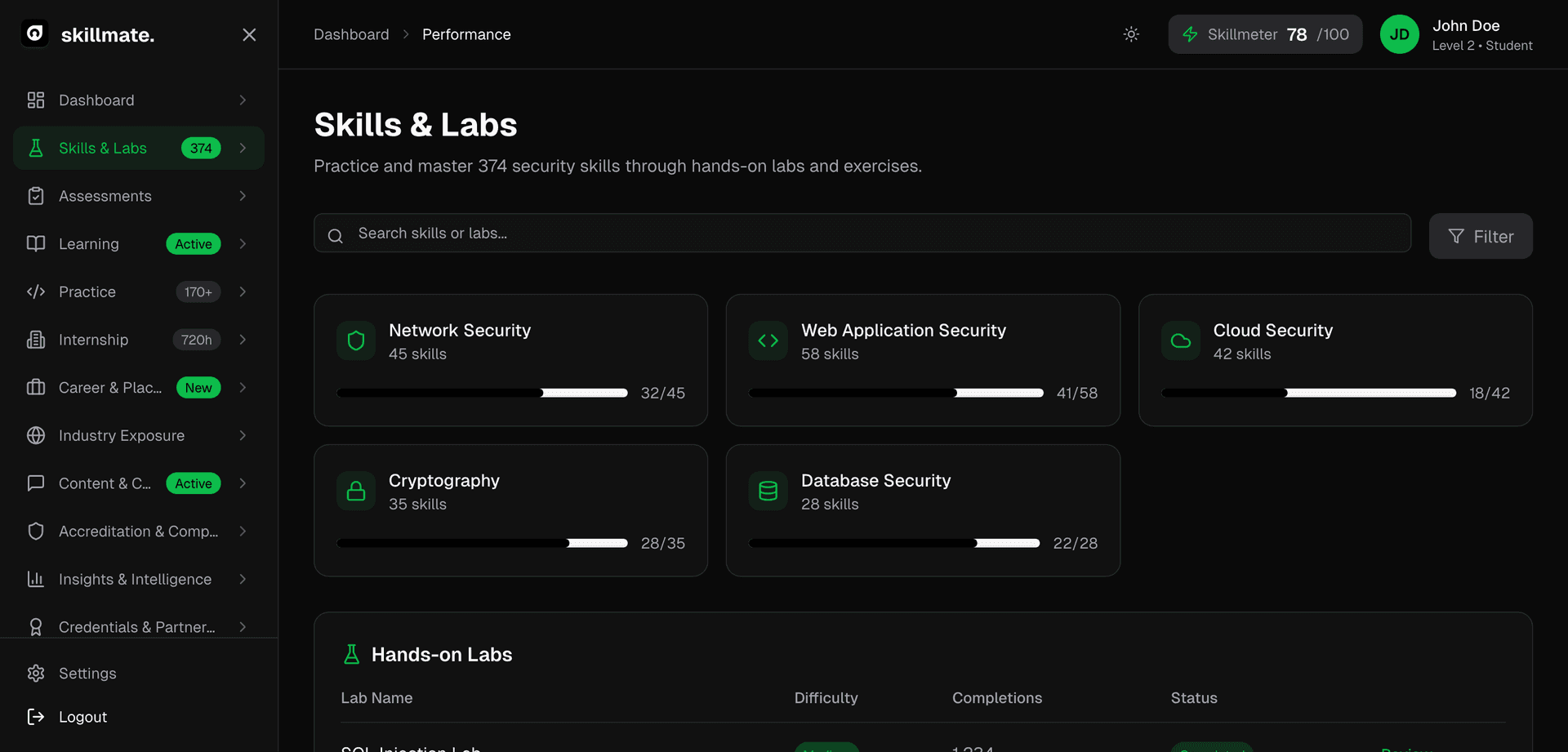Open John Doe profile avatar
This screenshot has height=752, width=1568.
point(1400,34)
